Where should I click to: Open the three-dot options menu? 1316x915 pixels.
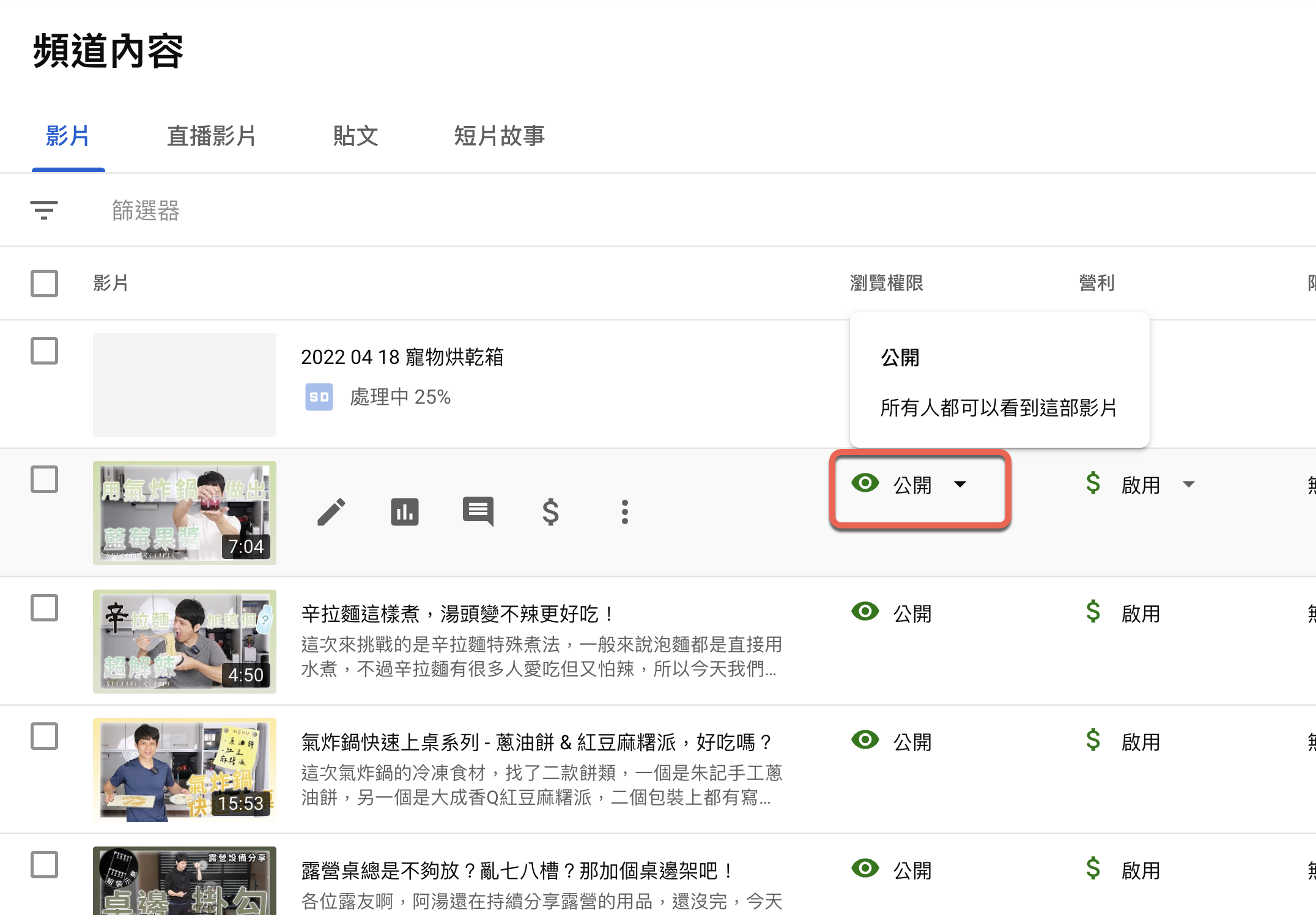click(624, 512)
